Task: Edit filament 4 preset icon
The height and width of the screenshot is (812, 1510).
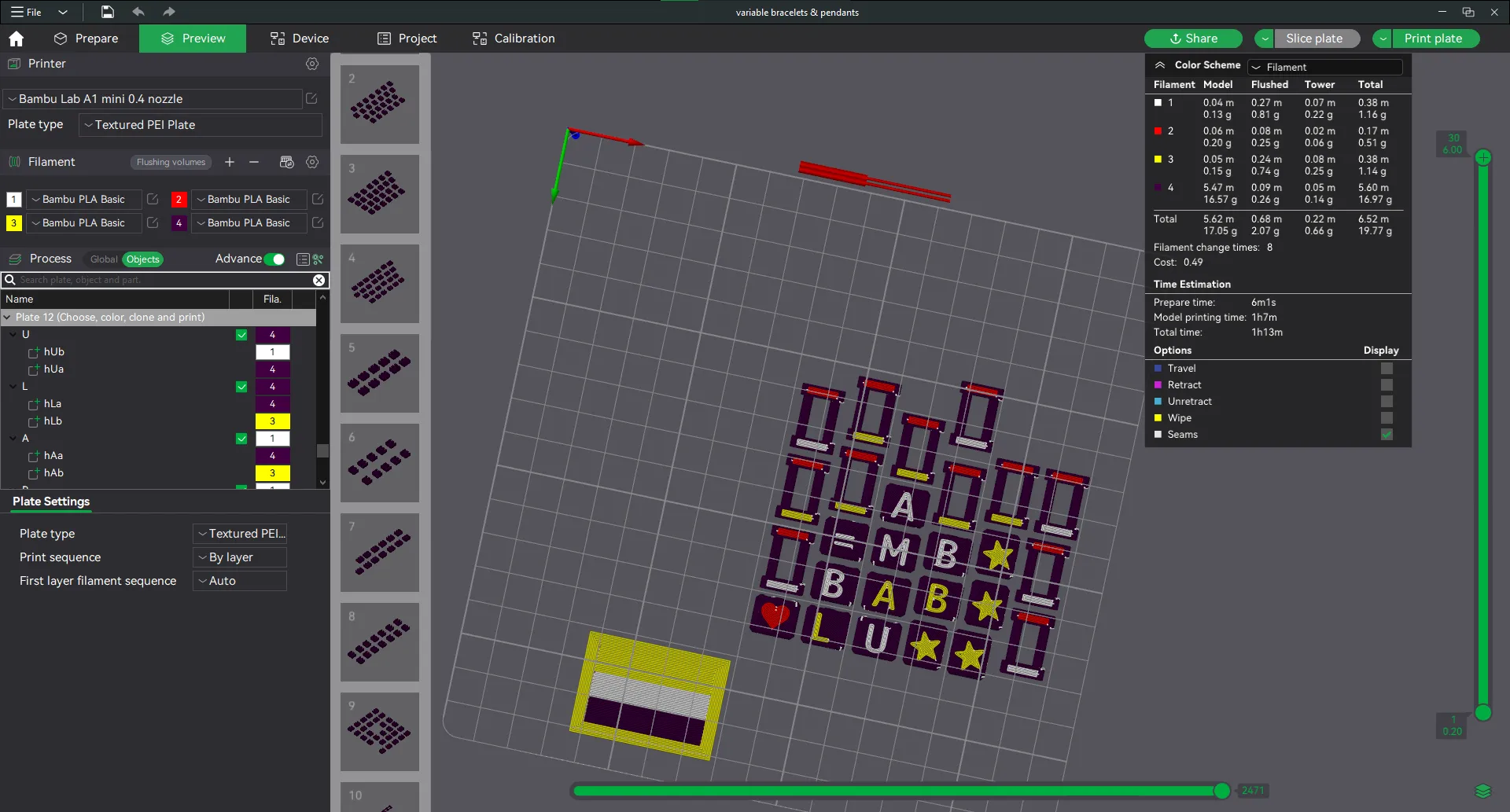Action: click(x=318, y=223)
